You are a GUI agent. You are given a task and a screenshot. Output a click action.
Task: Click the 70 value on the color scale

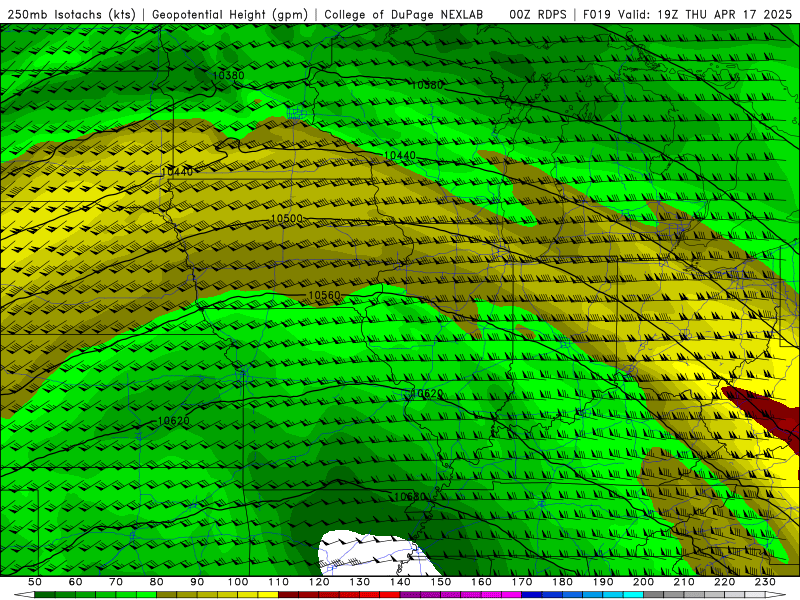tap(116, 582)
